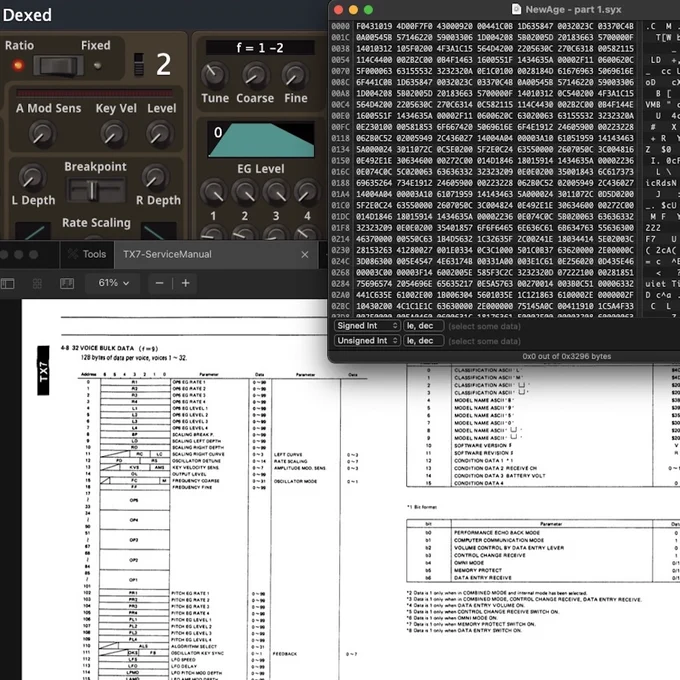This screenshot has width=680, height=680.
Task: Click the operator number stepper beside 2
Action: click(x=138, y=64)
